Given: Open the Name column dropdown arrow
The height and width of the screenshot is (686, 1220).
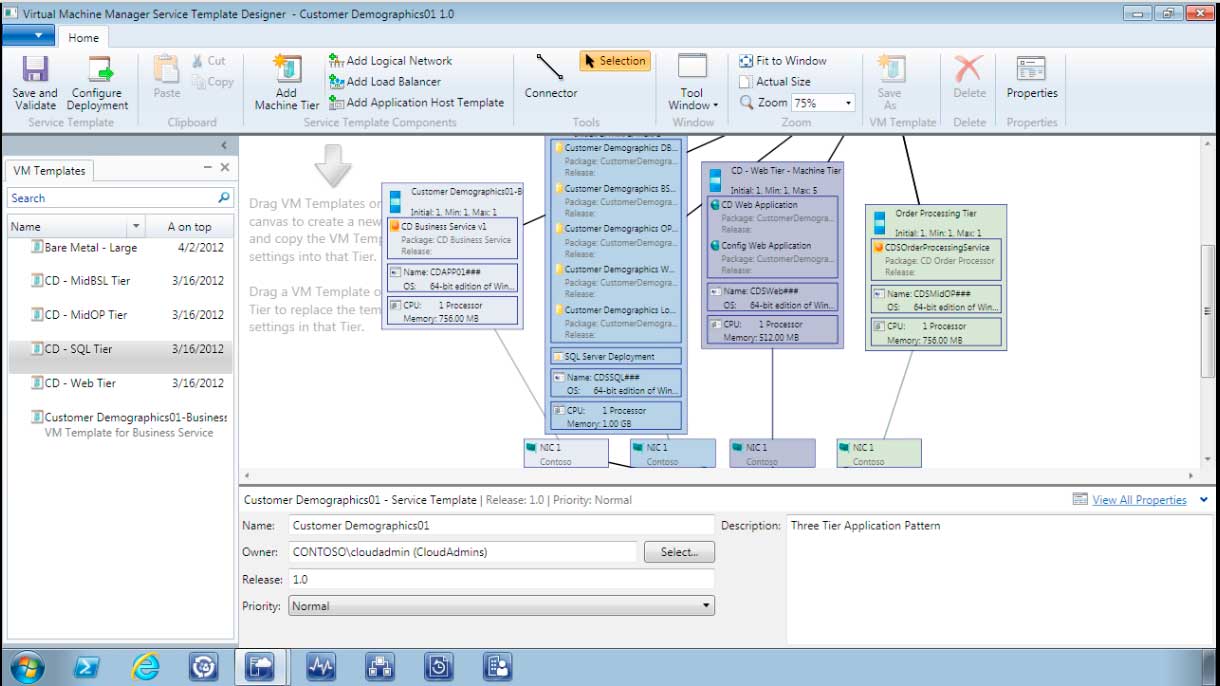Looking at the screenshot, I should coord(136,227).
